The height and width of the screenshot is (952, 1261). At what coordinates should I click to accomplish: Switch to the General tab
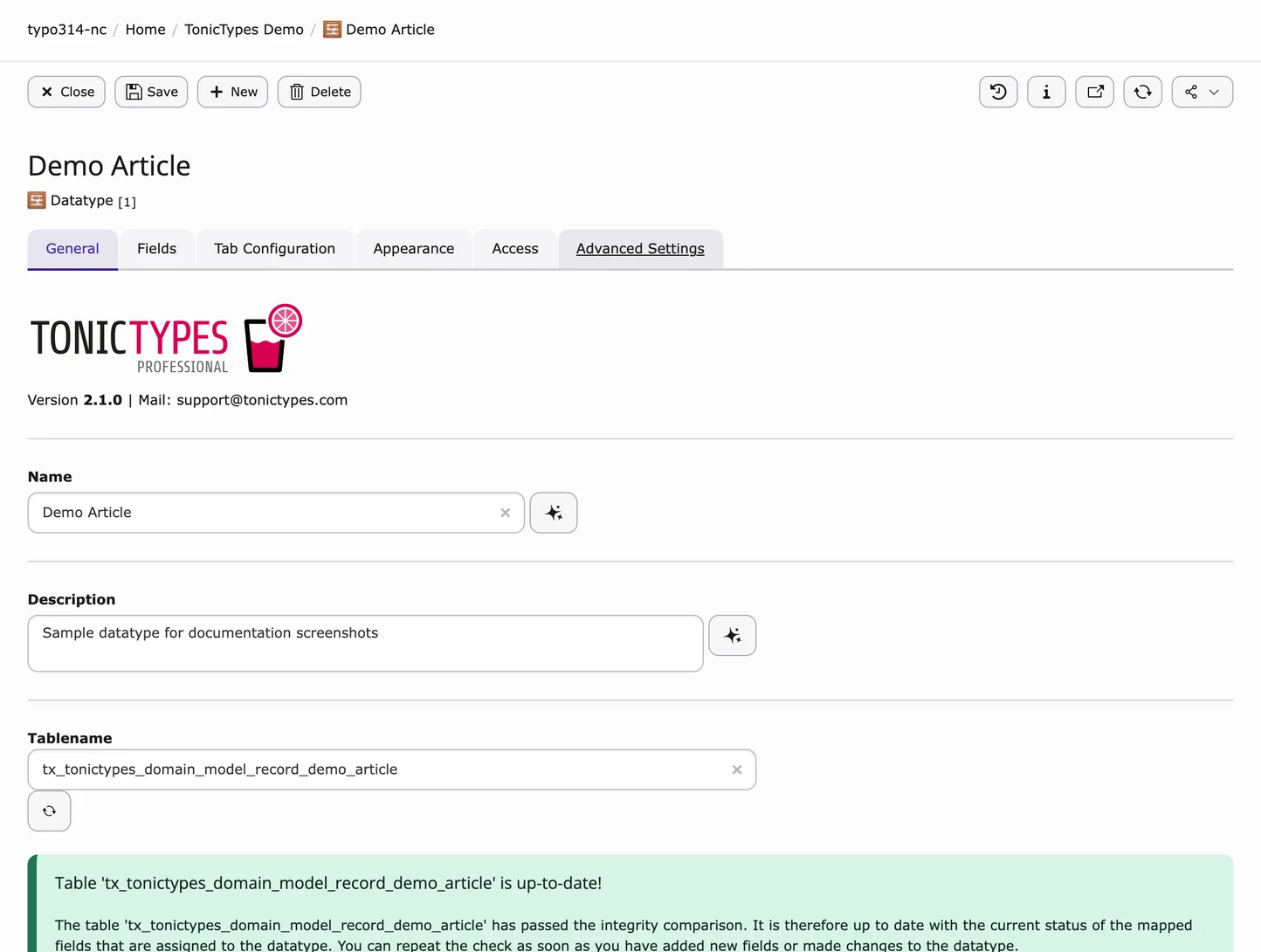72,249
